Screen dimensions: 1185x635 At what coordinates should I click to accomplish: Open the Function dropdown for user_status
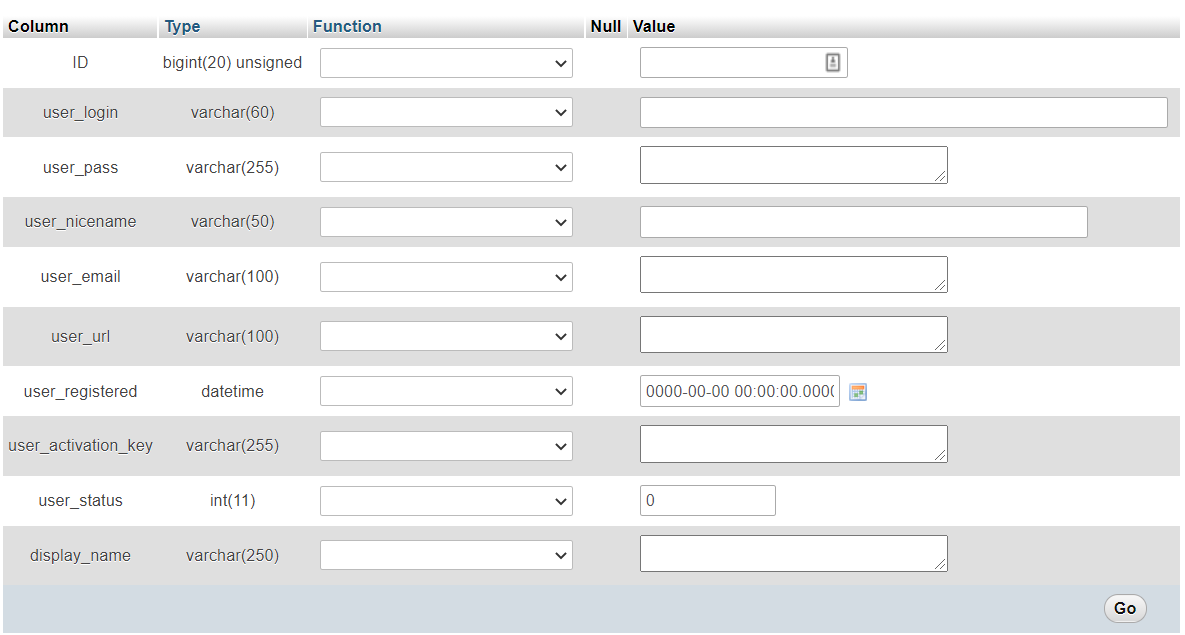(x=446, y=500)
